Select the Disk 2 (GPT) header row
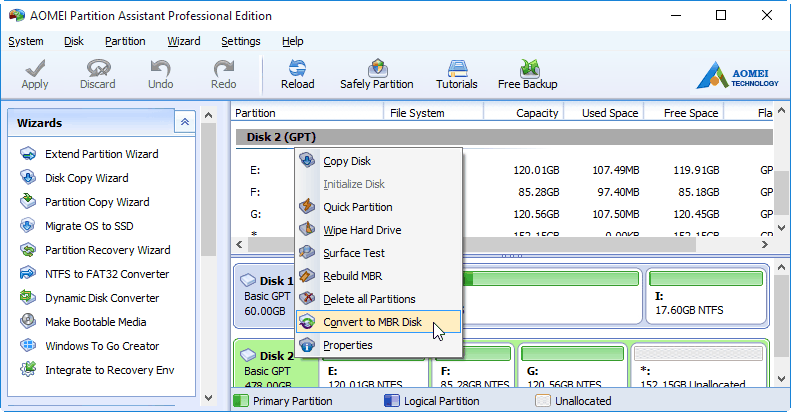 click(504, 137)
